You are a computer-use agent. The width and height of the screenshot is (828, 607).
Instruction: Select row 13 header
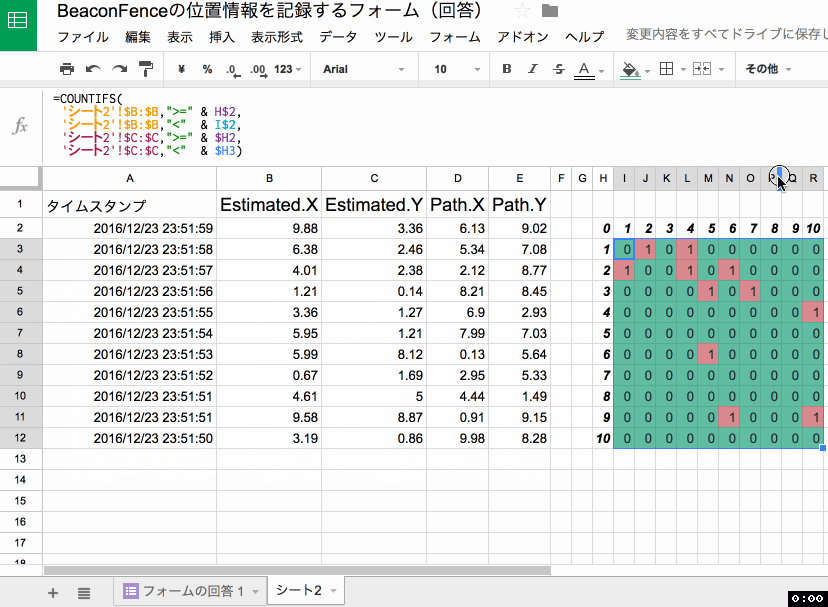click(20, 459)
